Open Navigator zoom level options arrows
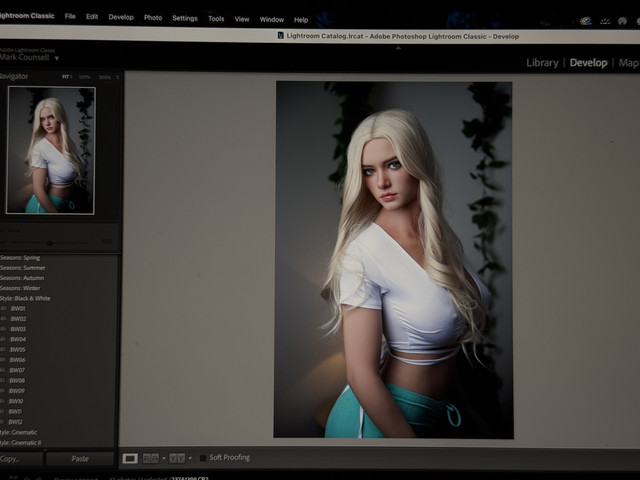The width and height of the screenshot is (640, 480). [x=118, y=77]
